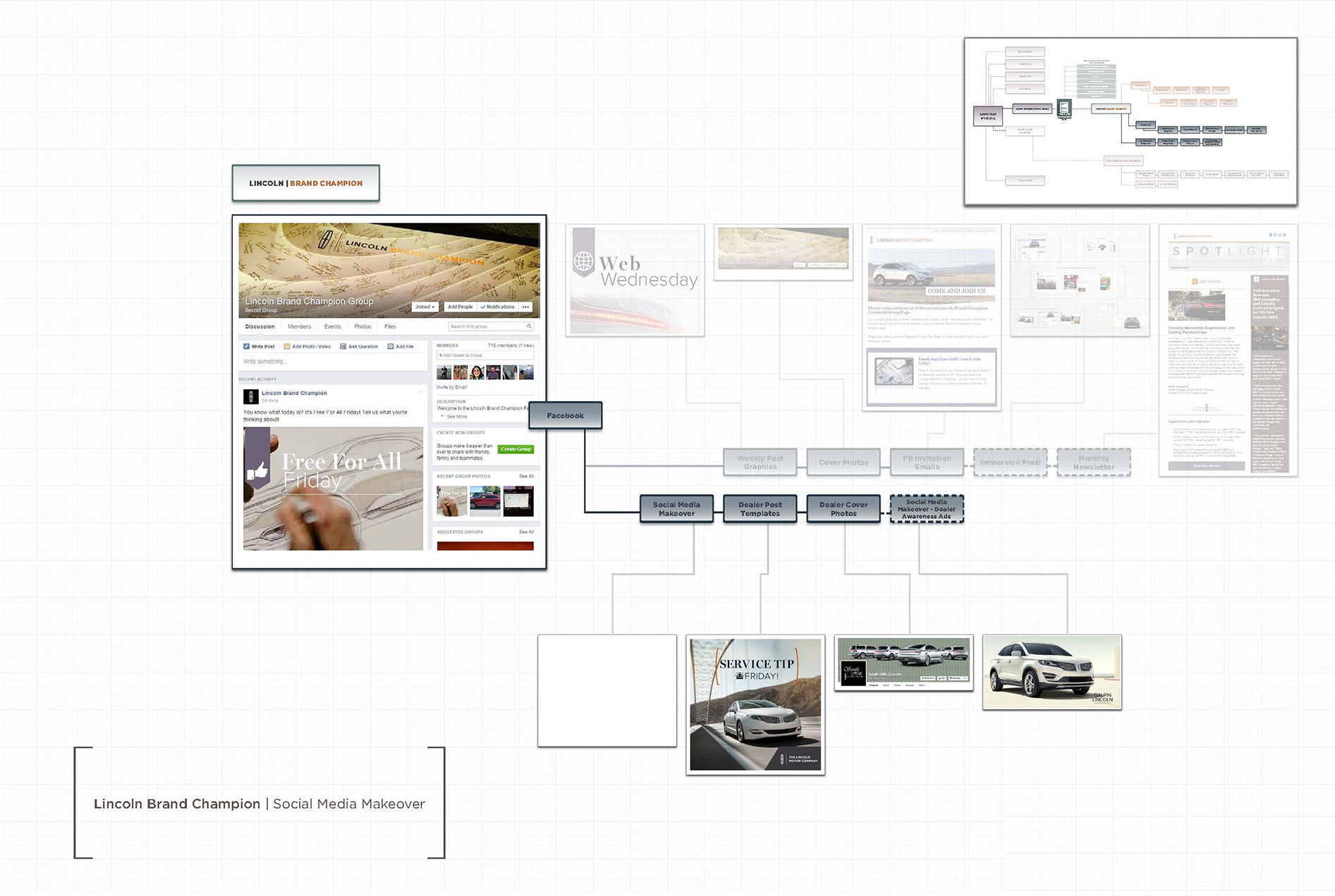Screen dimensions: 1335x896
Task: Select the Cover Photos node
Action: (x=843, y=462)
